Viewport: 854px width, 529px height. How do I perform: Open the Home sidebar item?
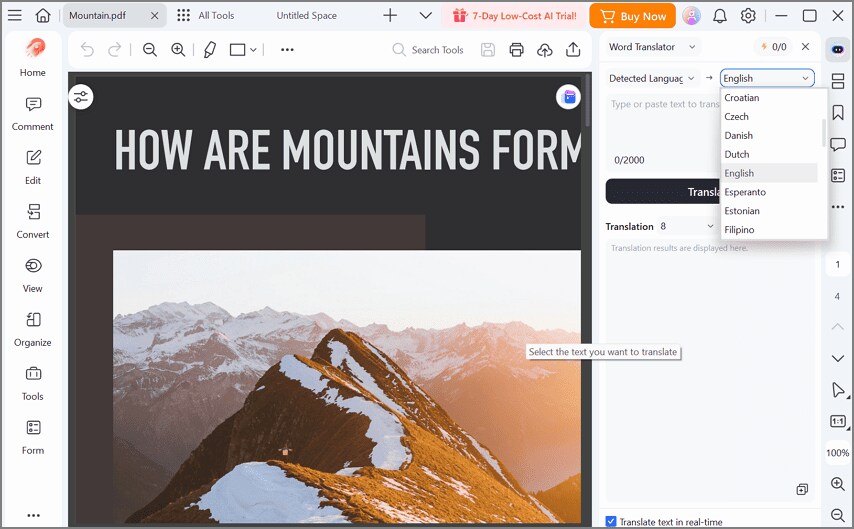pyautogui.click(x=33, y=58)
